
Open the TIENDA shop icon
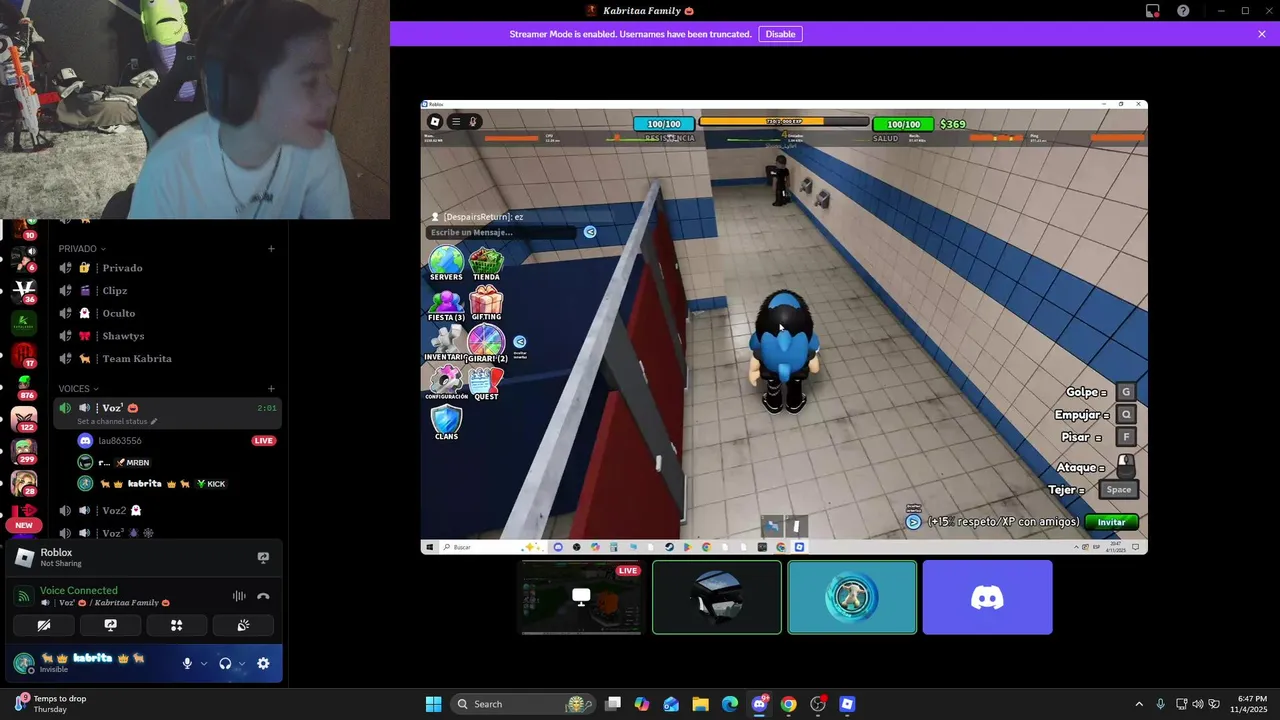click(x=486, y=264)
